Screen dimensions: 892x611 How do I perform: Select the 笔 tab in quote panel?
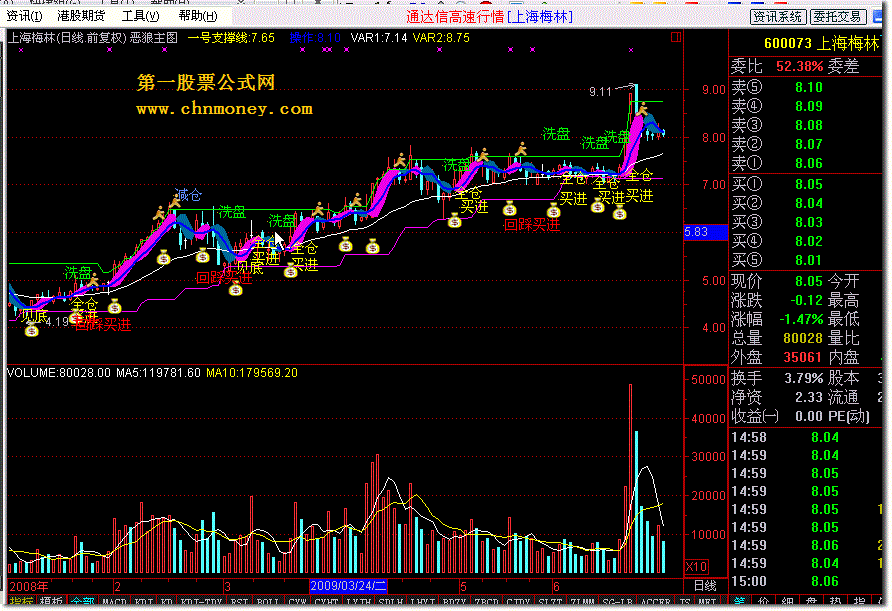click(740, 601)
